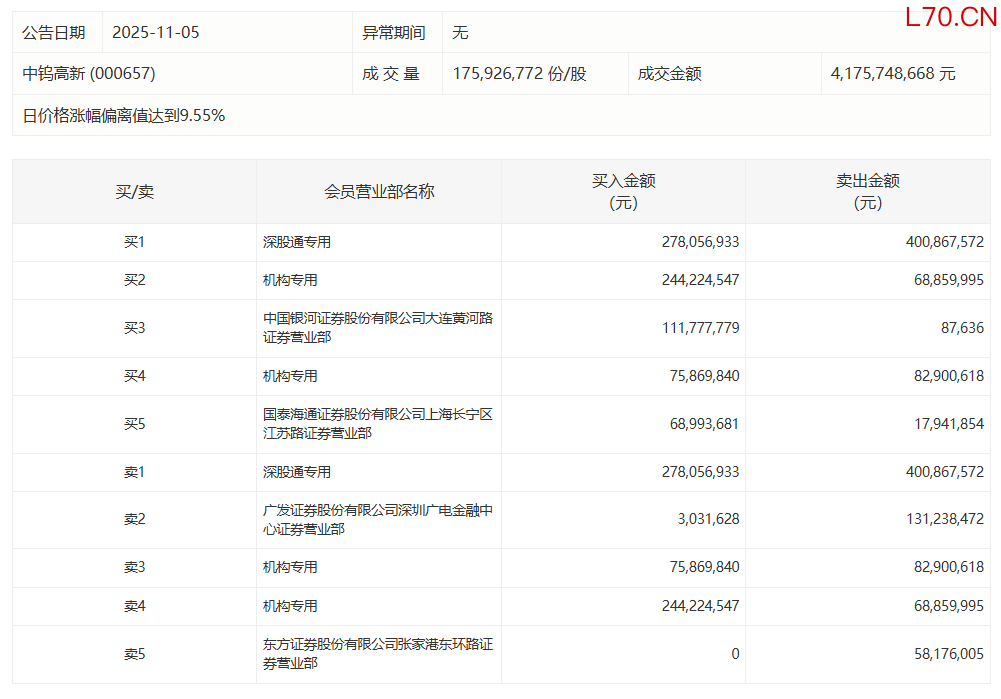
Task: Click 东方证券 张家港东环路 broker name
Action: [x=377, y=655]
